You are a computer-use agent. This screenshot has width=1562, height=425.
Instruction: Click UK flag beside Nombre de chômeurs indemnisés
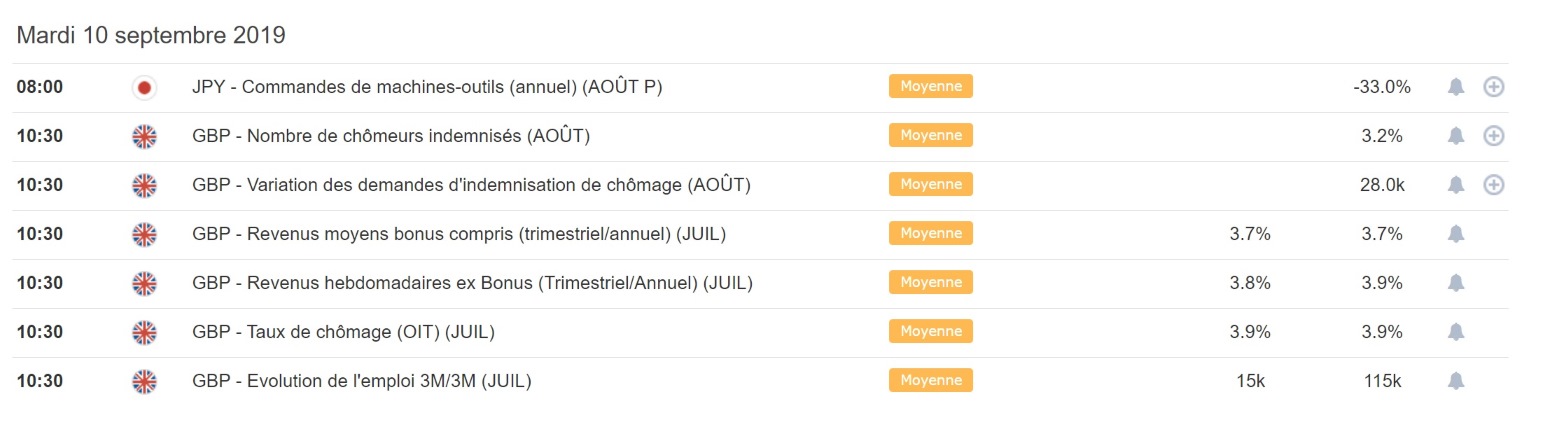click(144, 137)
